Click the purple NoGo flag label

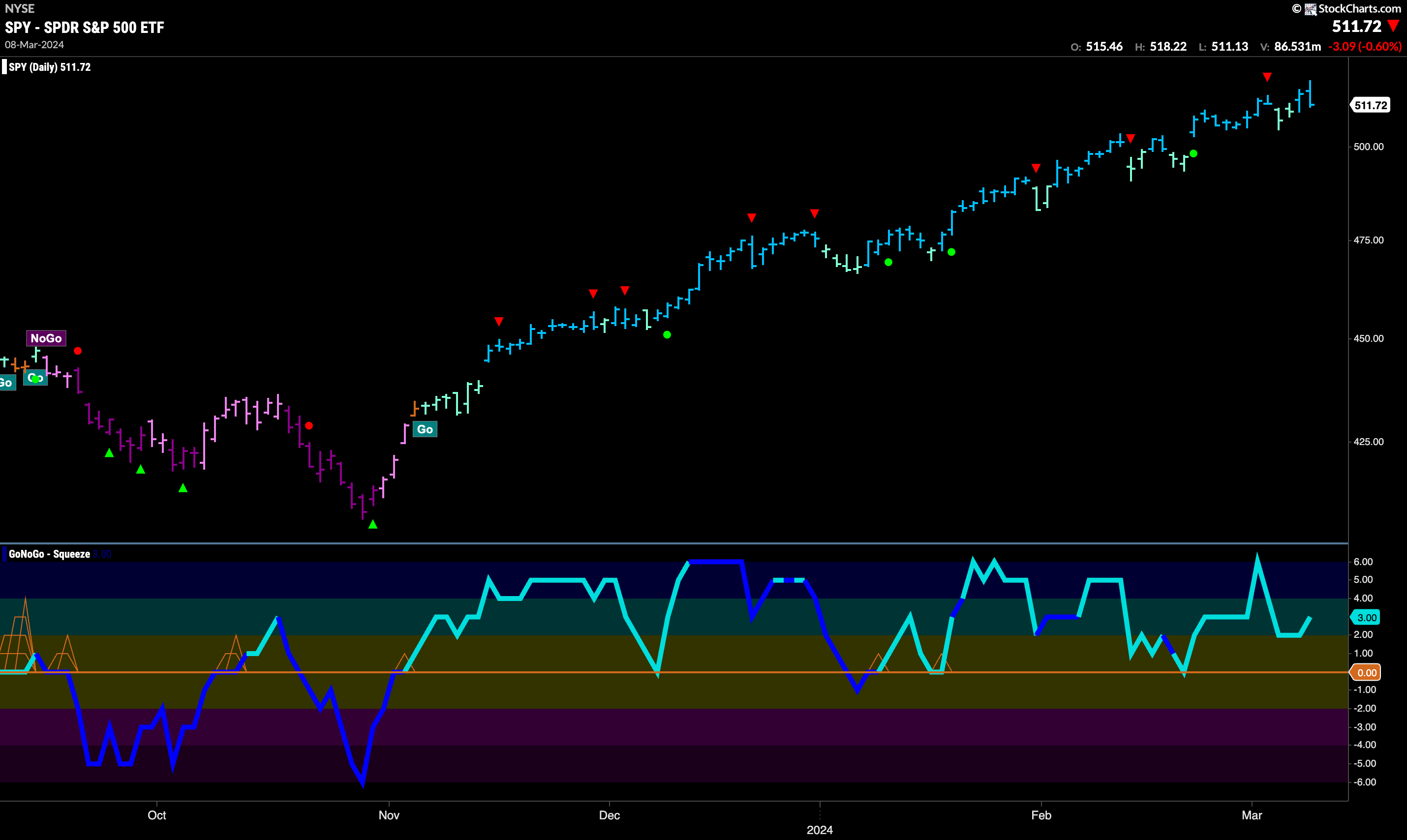point(46,338)
